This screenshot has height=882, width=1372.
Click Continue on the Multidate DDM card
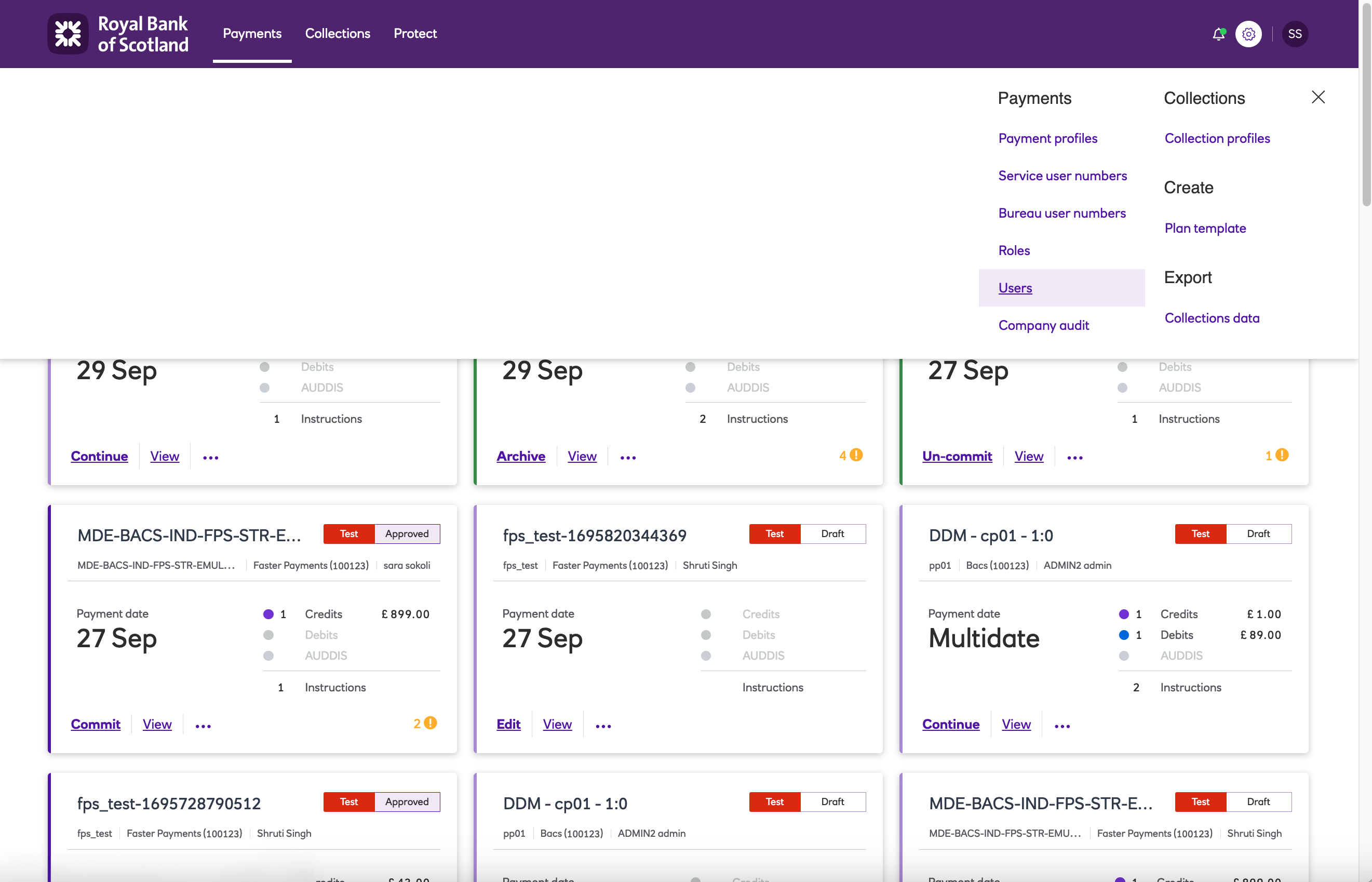950,724
